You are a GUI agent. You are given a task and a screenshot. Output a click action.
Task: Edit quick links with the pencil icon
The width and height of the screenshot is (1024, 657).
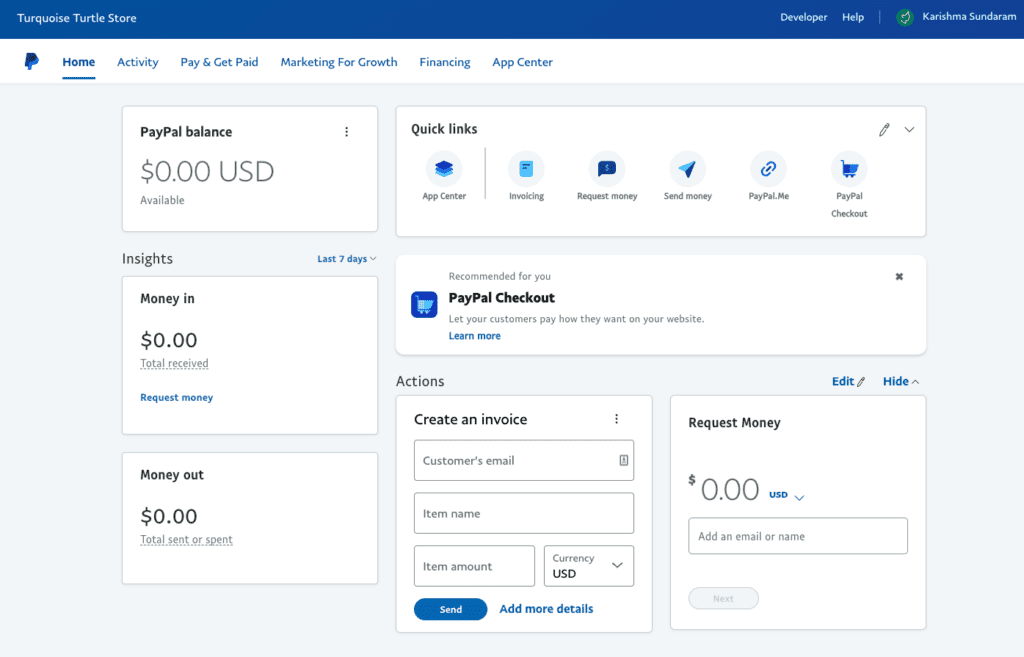pyautogui.click(x=884, y=130)
